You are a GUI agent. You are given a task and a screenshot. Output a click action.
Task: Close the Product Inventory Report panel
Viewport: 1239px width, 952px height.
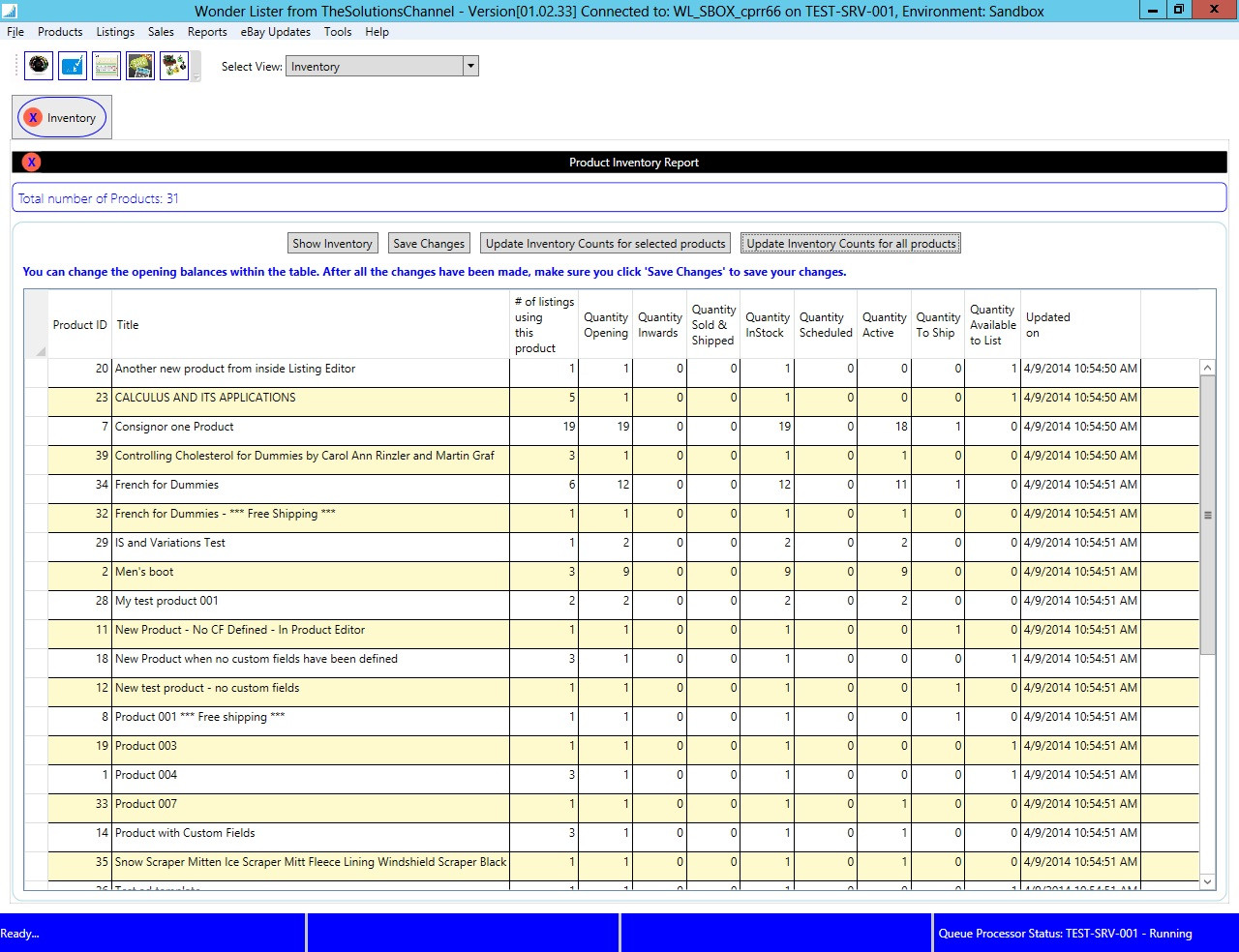(x=31, y=163)
